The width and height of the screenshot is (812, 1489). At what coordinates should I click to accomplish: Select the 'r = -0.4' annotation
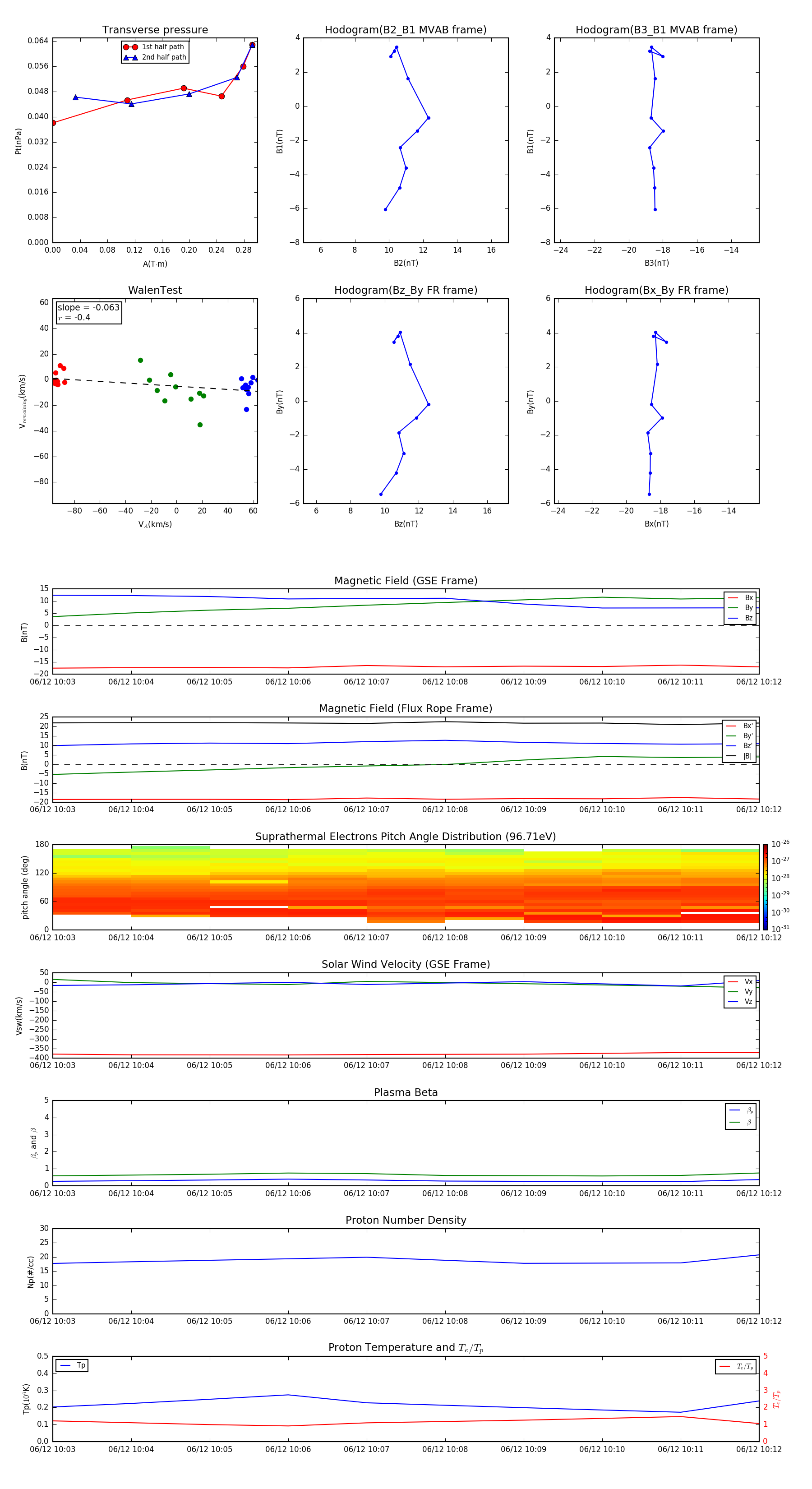74,317
